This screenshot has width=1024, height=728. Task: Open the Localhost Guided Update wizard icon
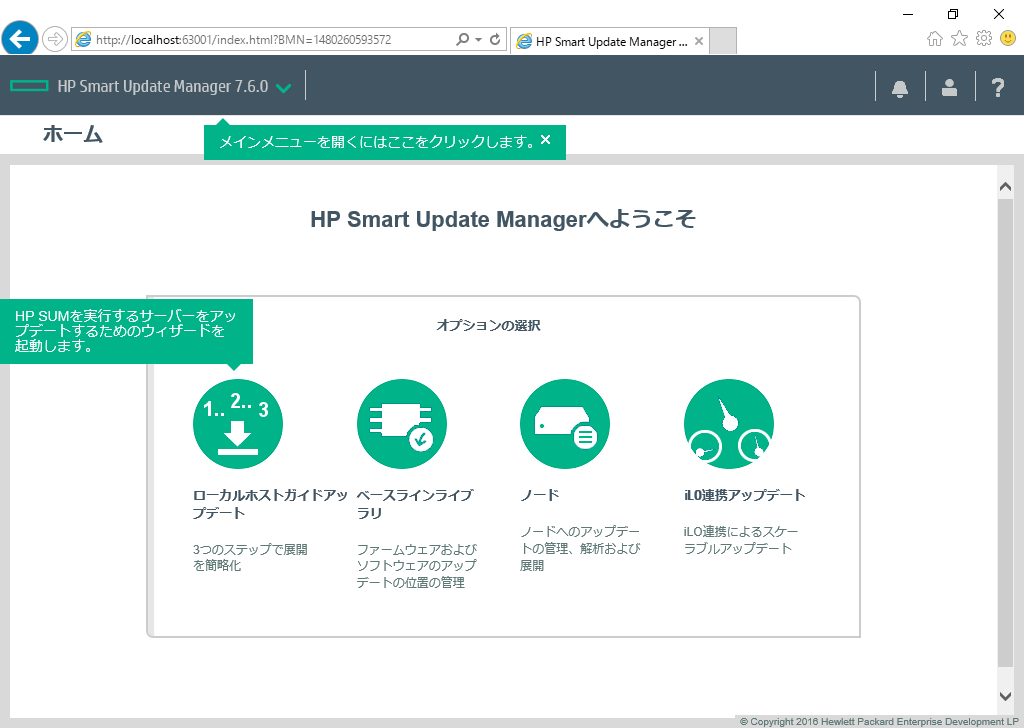click(x=238, y=424)
